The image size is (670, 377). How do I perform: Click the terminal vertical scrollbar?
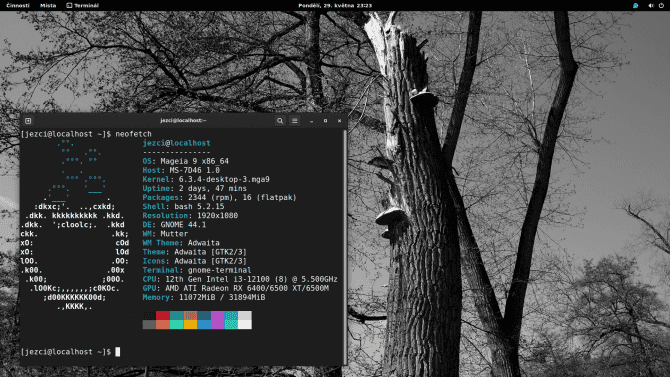(x=345, y=247)
